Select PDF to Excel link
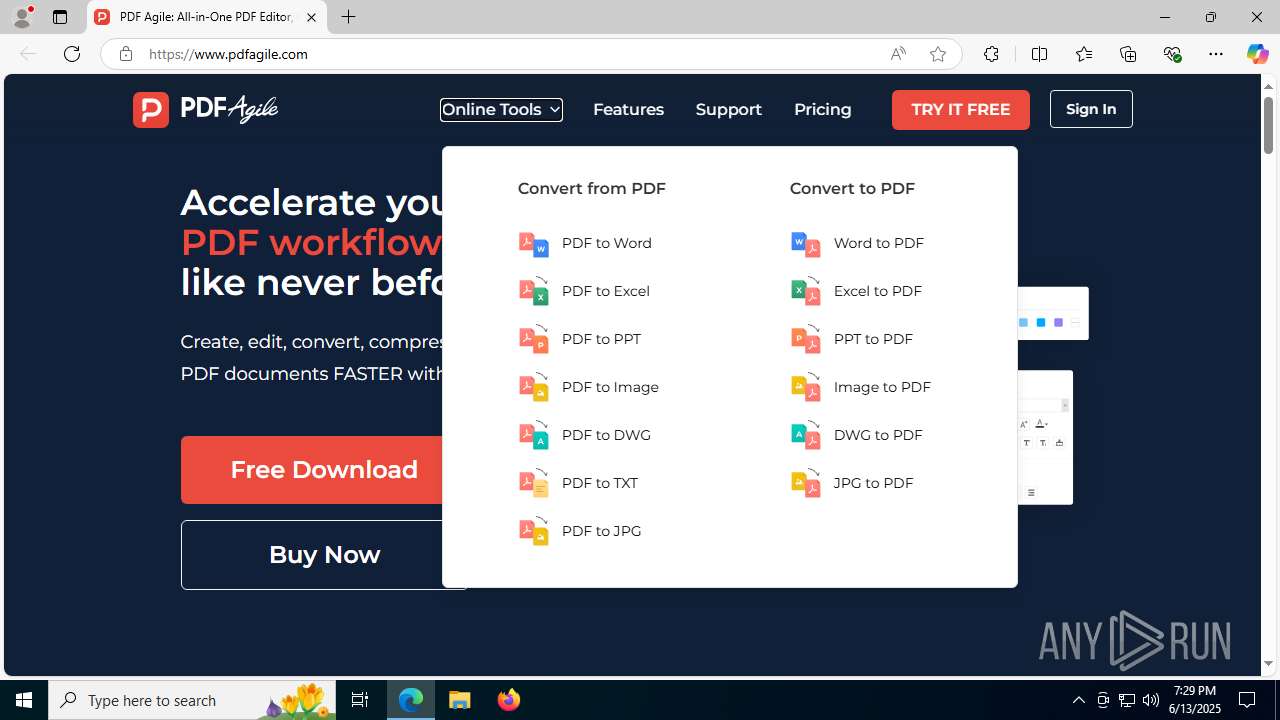 (606, 291)
